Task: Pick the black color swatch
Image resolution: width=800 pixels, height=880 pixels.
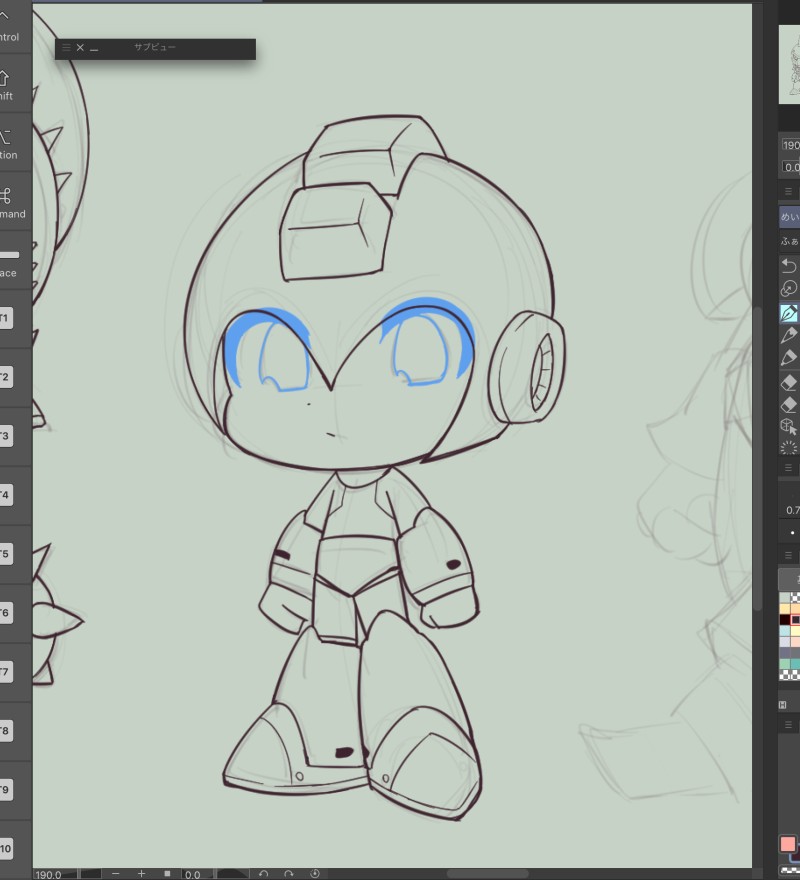Action: (784, 620)
